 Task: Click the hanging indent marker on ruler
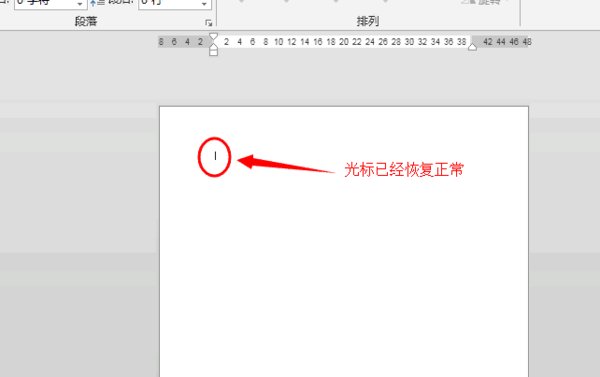point(214,46)
